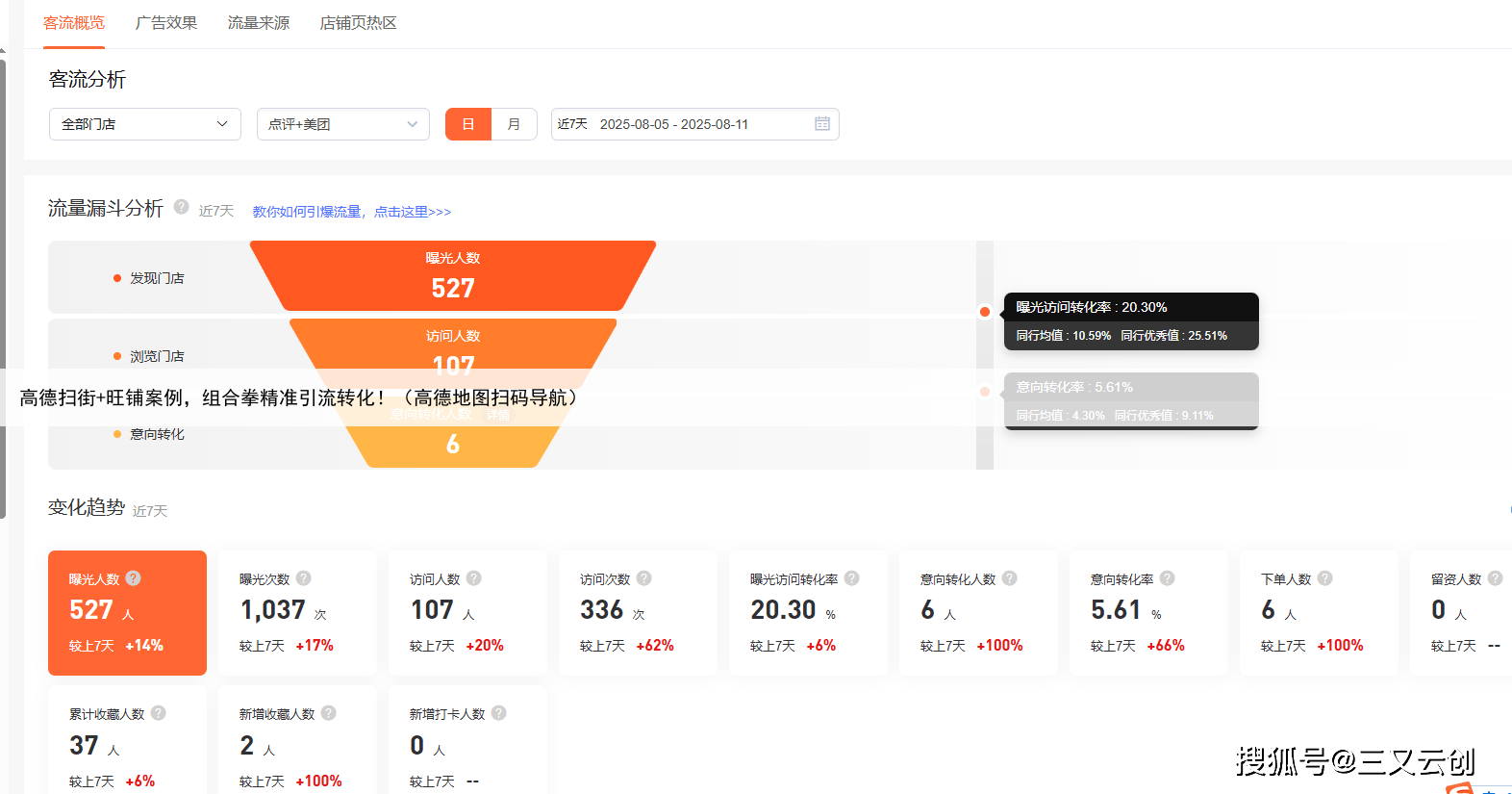Screen dimensions: 1512x794
Task: Open calendar icon in date range field
Action: click(822, 124)
